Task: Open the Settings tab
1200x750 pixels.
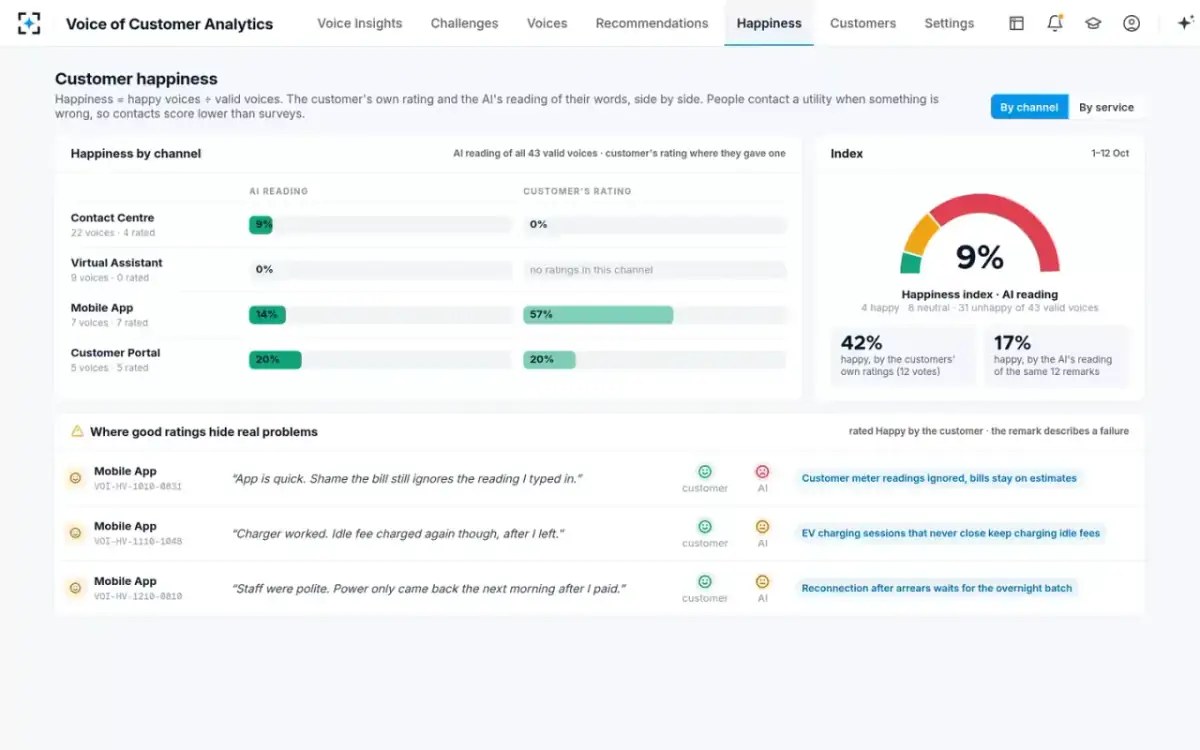Action: click(x=949, y=23)
